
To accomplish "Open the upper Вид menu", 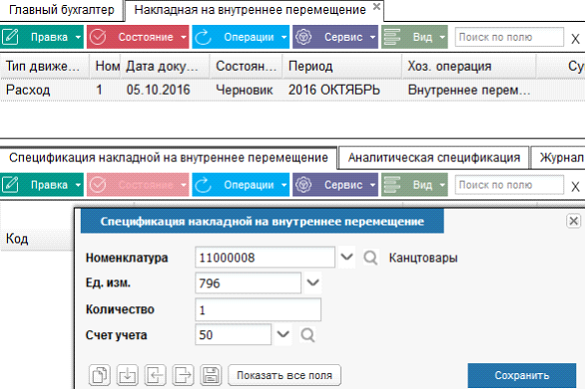I will click(414, 37).
